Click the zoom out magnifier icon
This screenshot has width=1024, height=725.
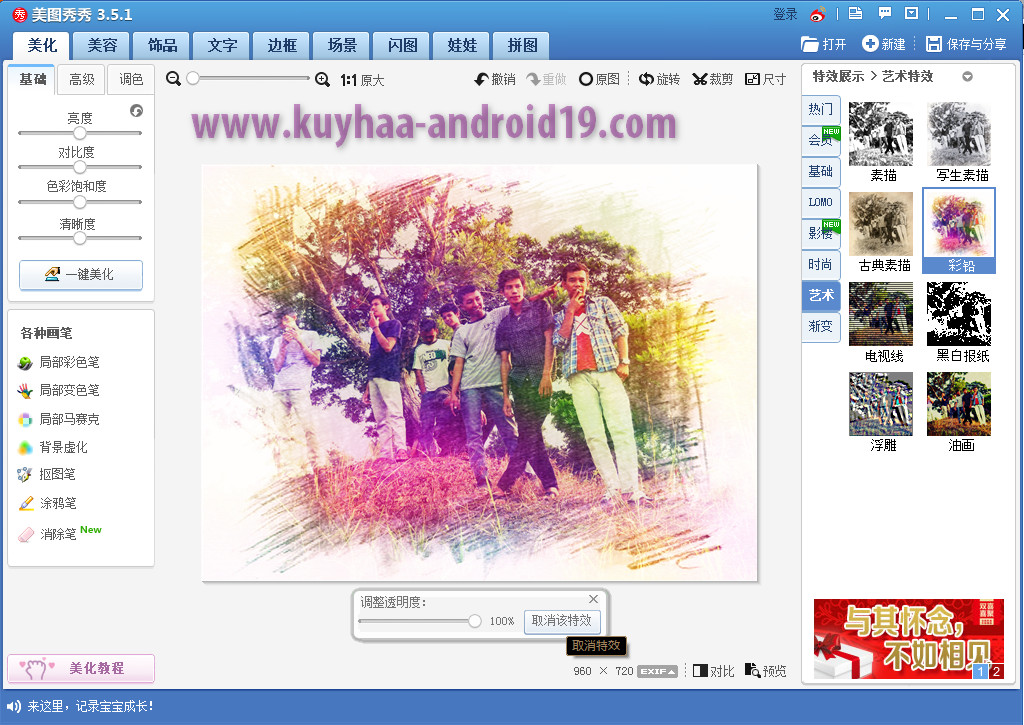pos(173,79)
